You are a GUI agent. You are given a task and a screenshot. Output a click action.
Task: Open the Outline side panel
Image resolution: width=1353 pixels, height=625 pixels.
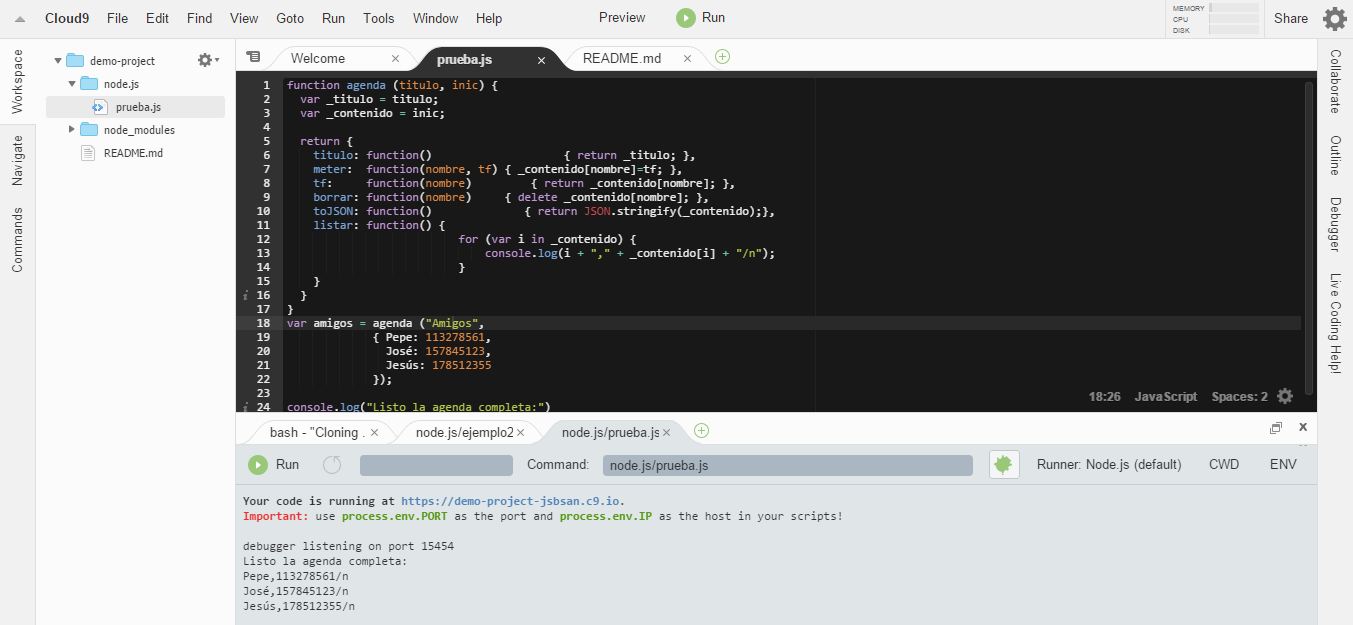(x=1335, y=155)
